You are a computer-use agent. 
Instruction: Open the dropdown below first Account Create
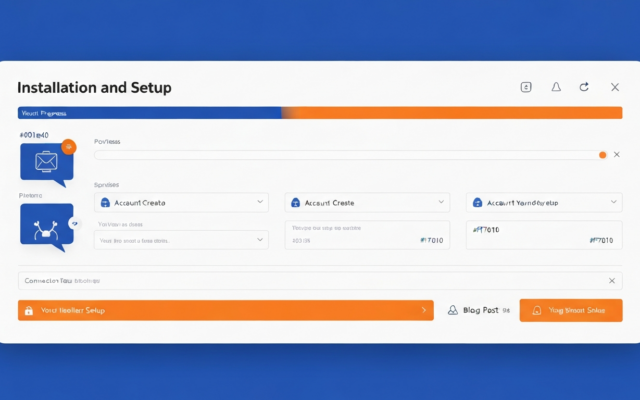point(261,240)
